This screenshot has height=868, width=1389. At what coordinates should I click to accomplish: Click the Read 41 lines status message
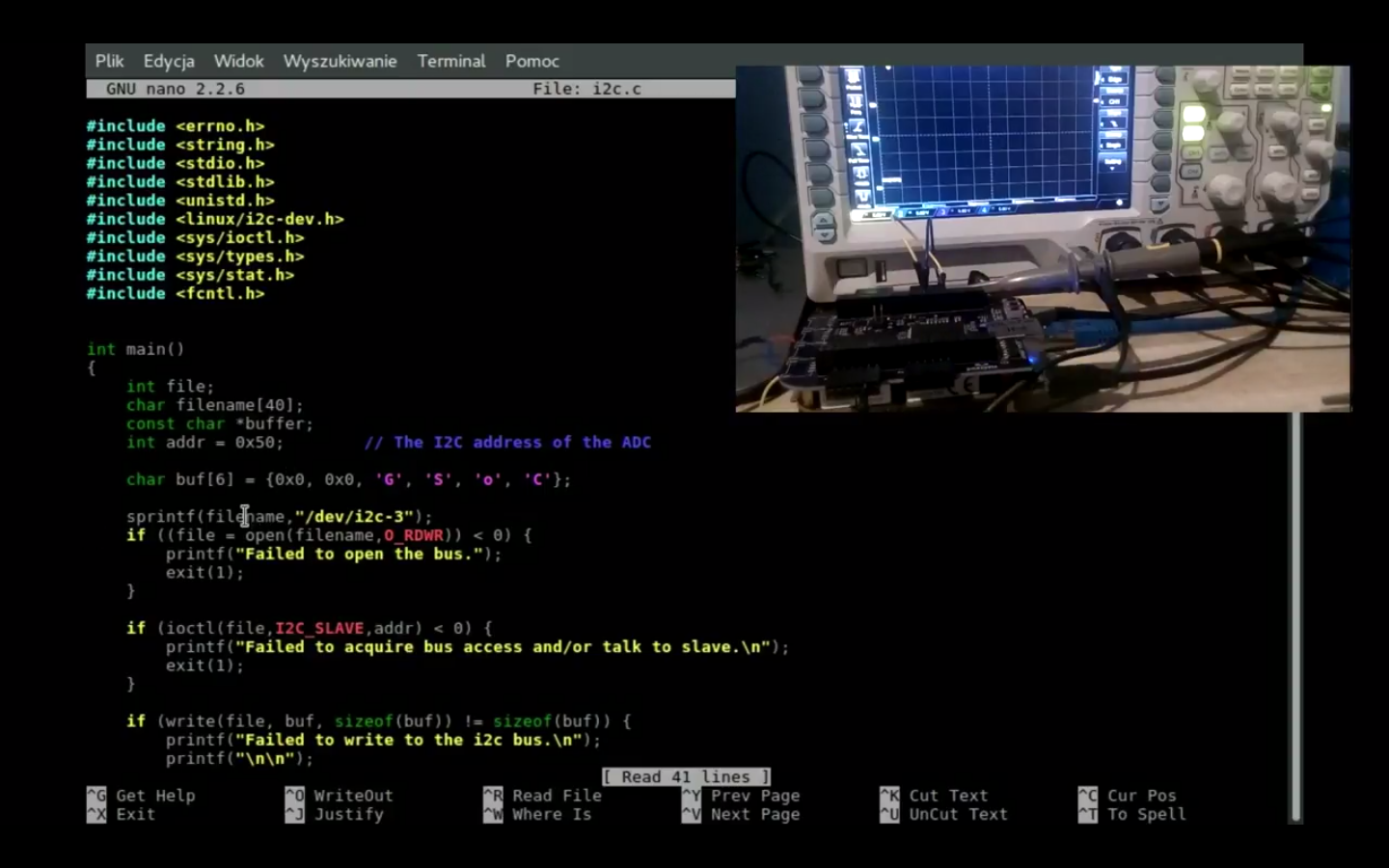(x=686, y=776)
